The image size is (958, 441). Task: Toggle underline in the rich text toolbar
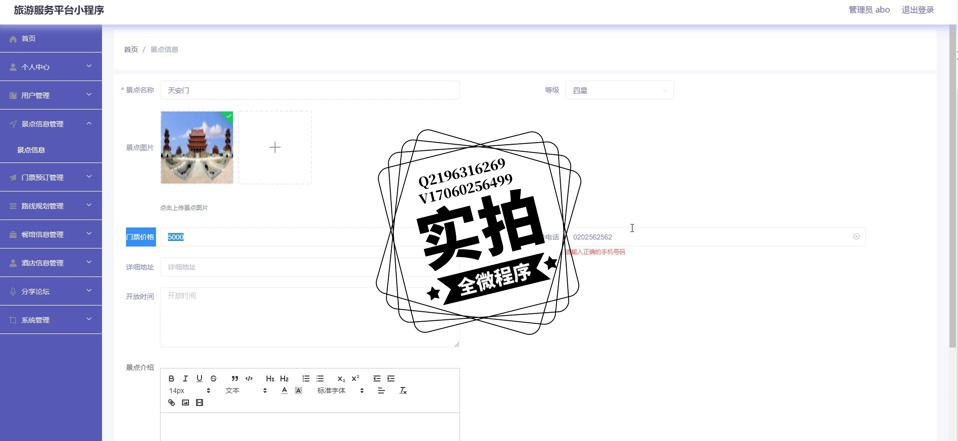click(x=199, y=379)
